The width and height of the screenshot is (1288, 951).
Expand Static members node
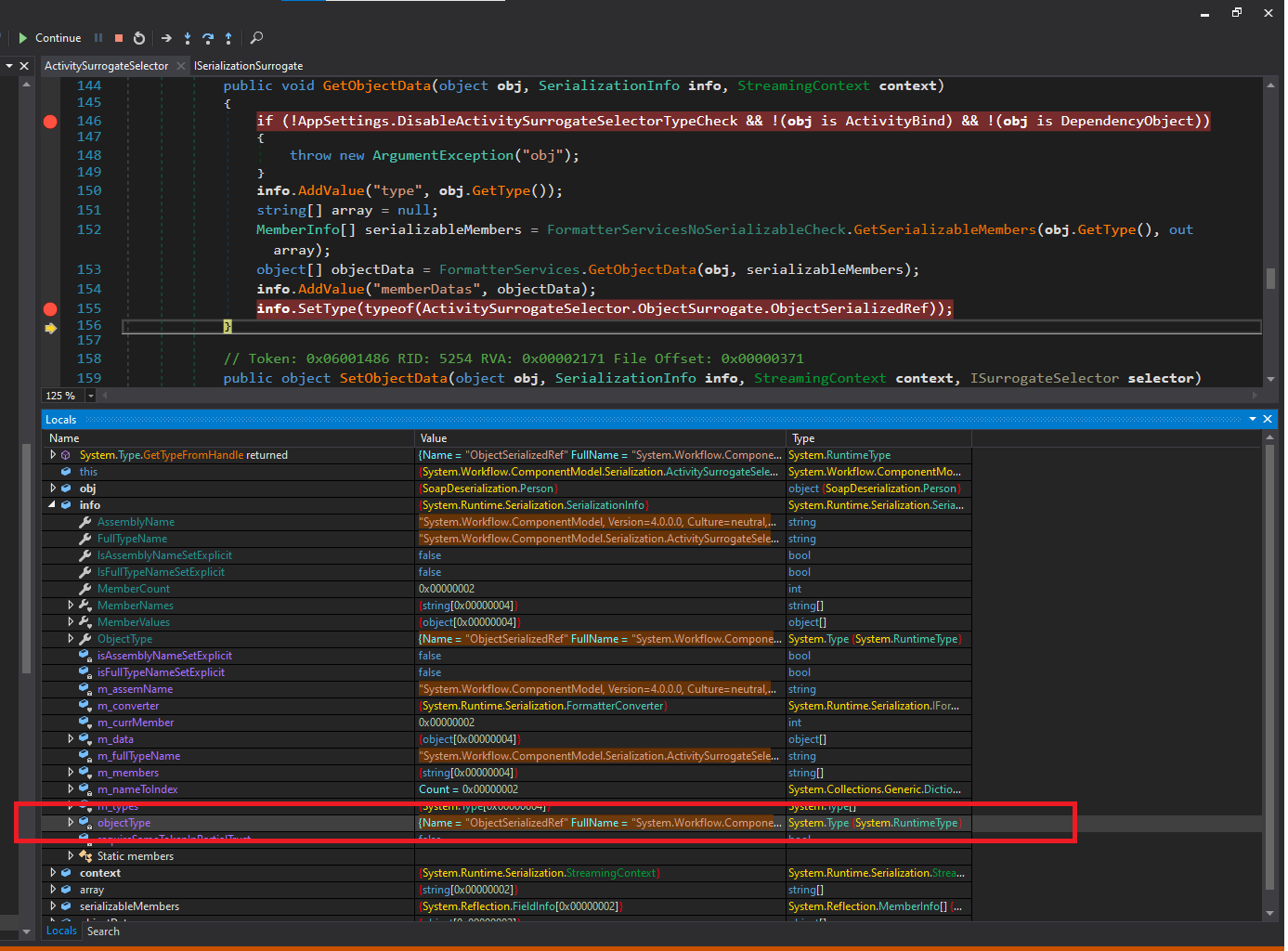(x=71, y=856)
